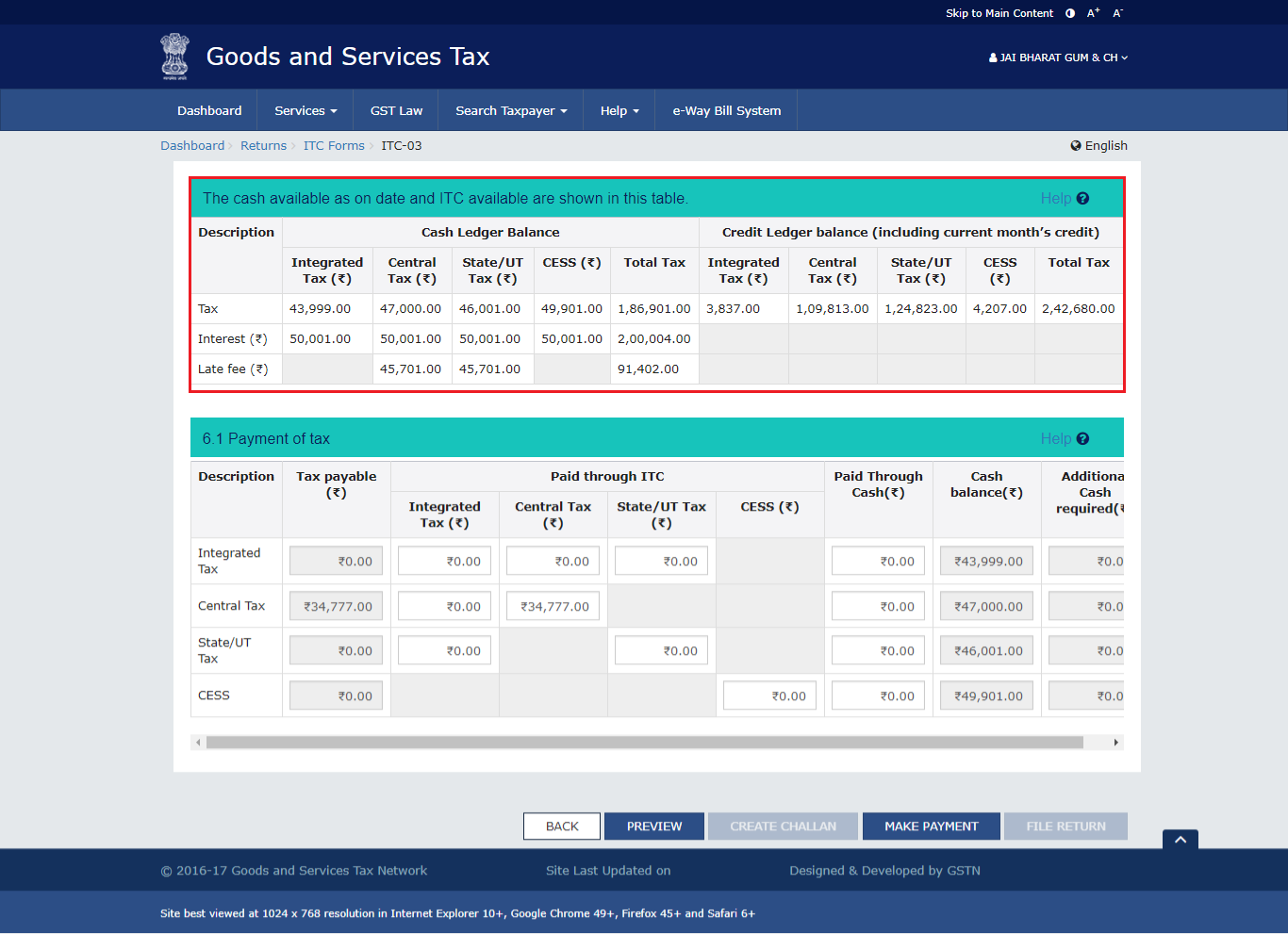The image size is (1288, 934).
Task: Select English language option
Action: point(1106,146)
